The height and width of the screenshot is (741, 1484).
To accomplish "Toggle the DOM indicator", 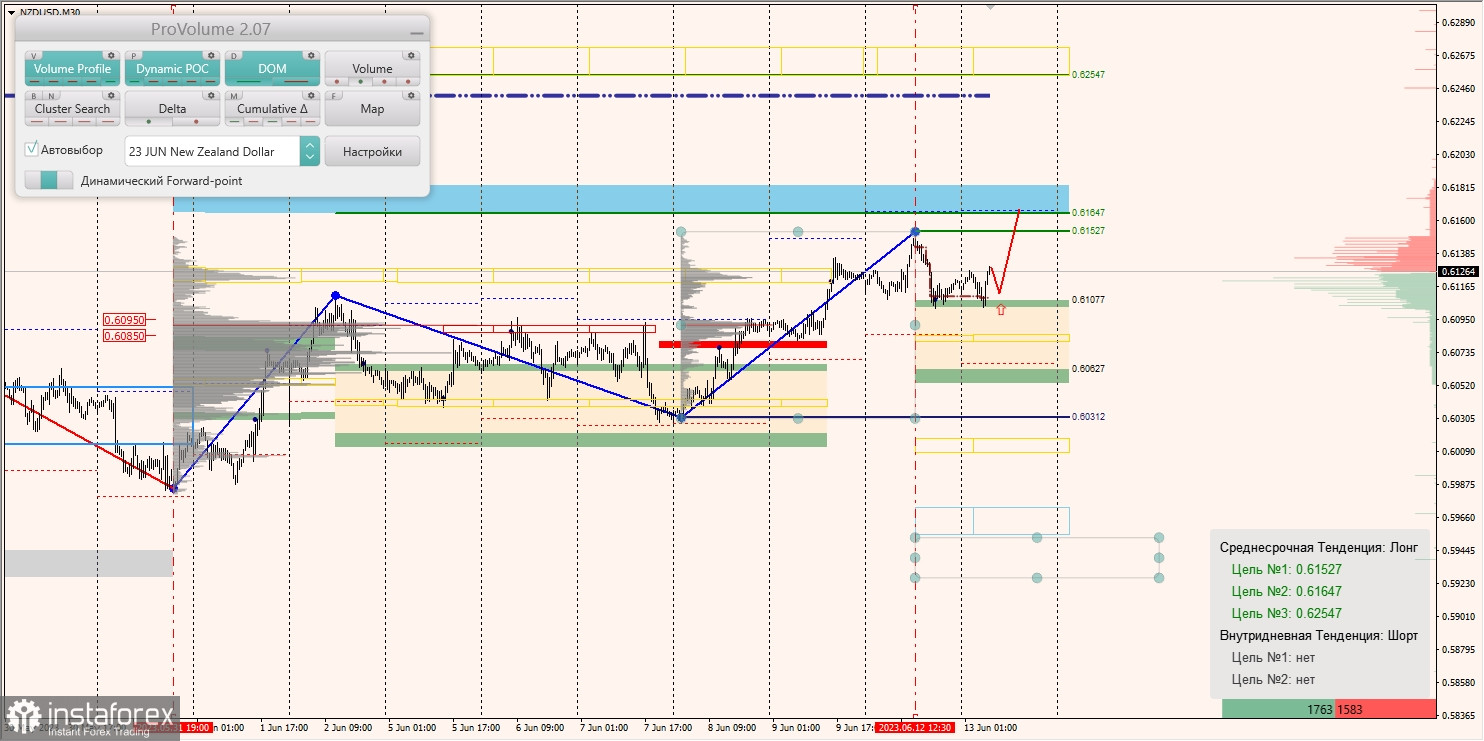I will [x=272, y=69].
